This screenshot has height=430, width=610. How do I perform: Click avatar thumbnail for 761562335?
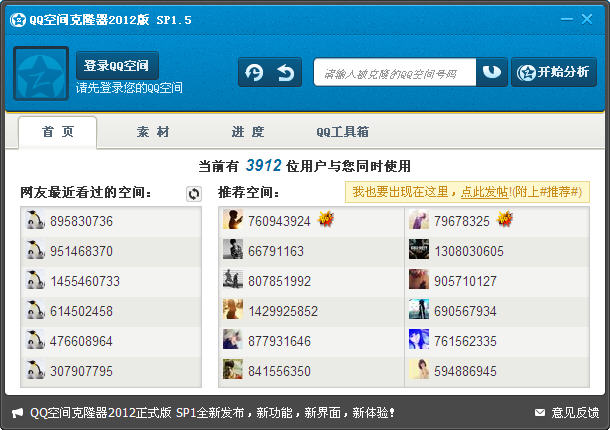click(419, 339)
